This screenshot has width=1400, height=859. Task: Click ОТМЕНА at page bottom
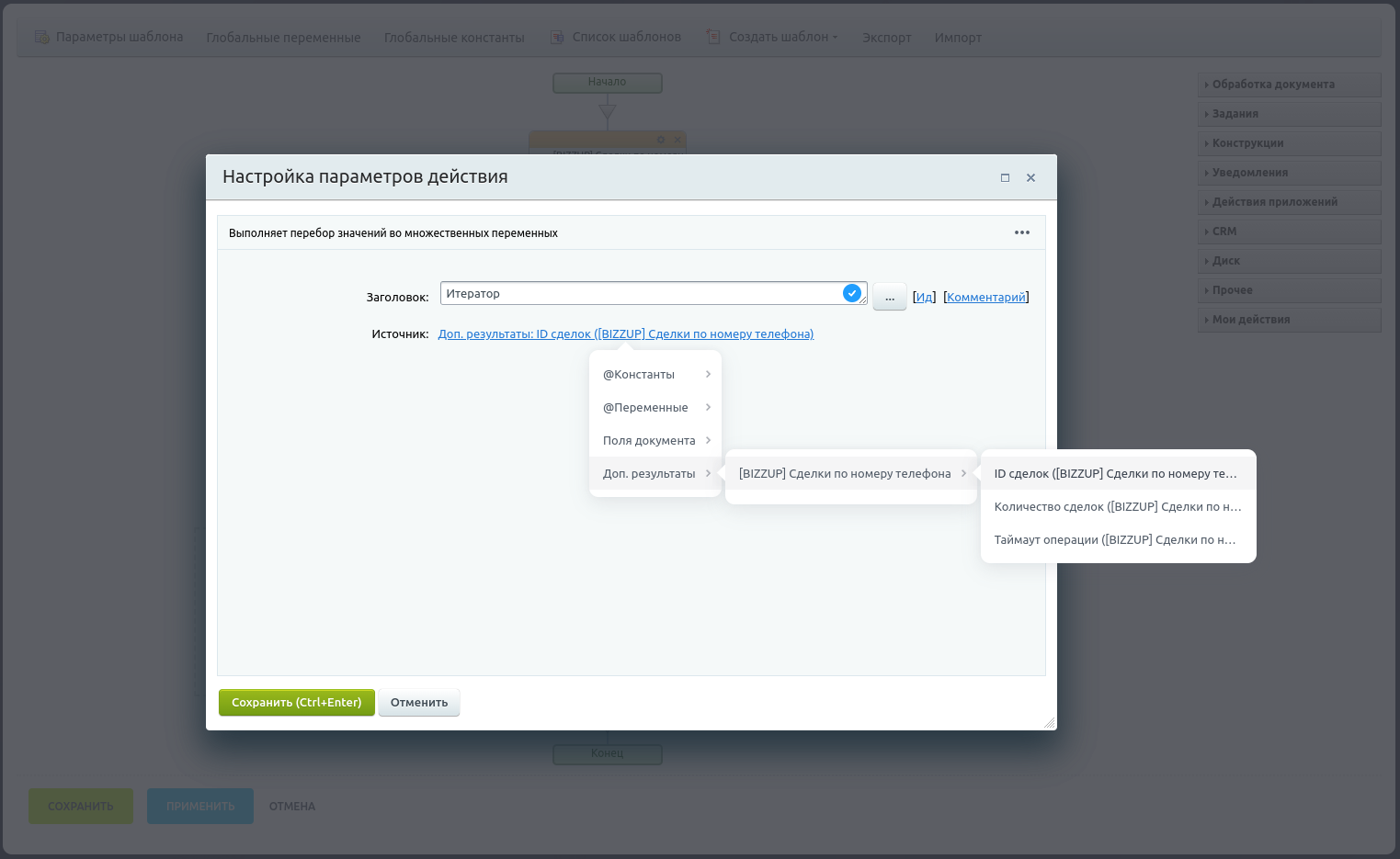[x=292, y=807]
